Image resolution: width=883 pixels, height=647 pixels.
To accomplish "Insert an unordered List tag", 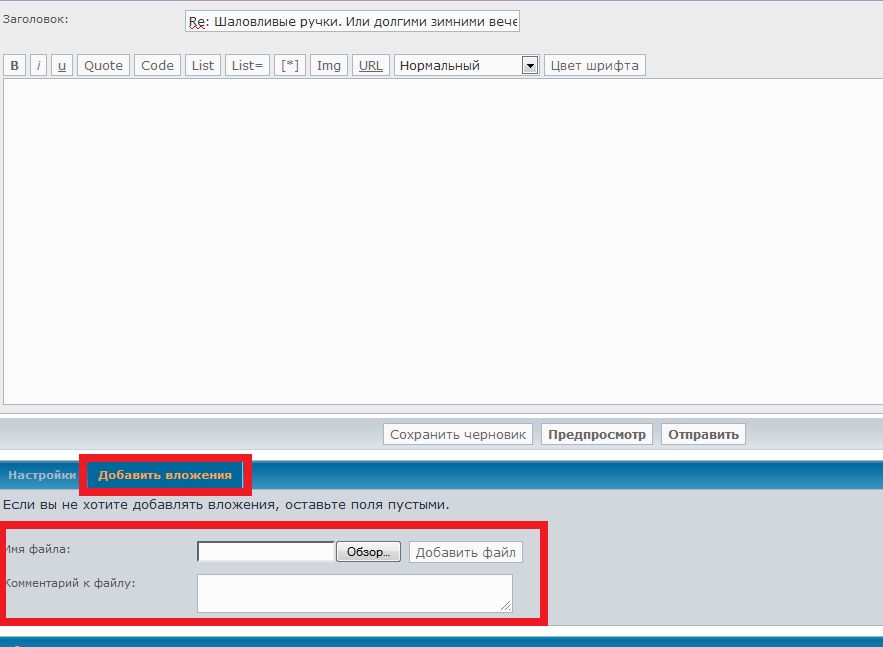I will [x=203, y=66].
